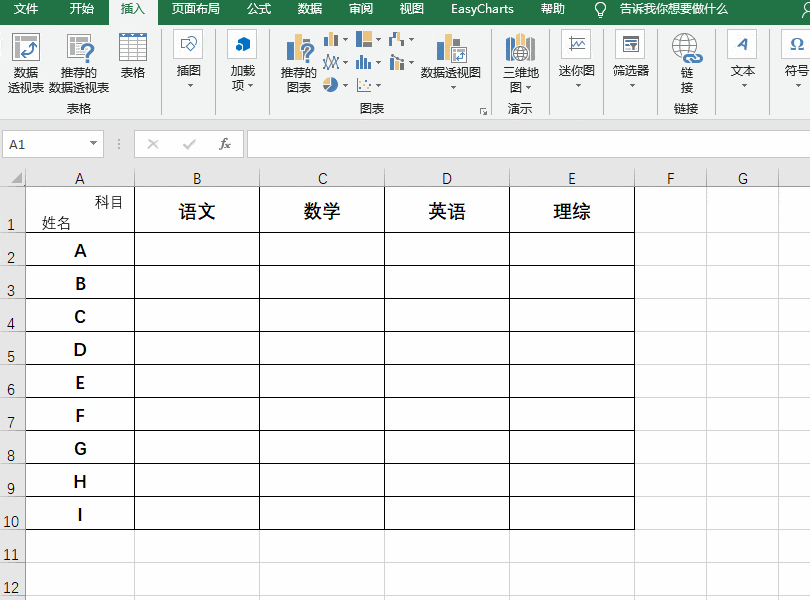Insert a scatter or bubble chart
The image size is (810, 600).
pos(364,85)
